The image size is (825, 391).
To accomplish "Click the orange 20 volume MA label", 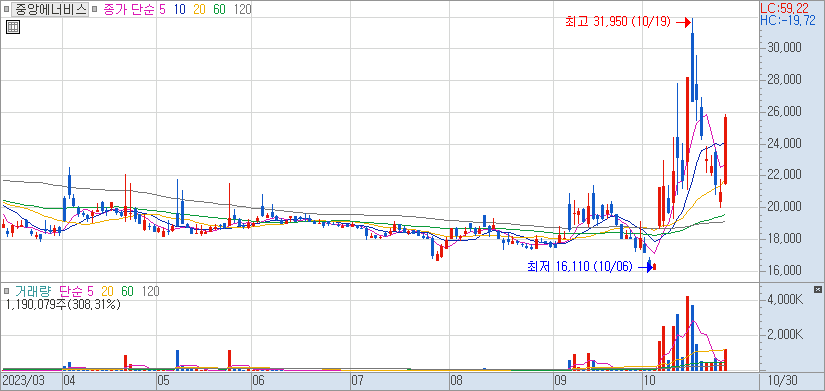I will click(x=107, y=291).
